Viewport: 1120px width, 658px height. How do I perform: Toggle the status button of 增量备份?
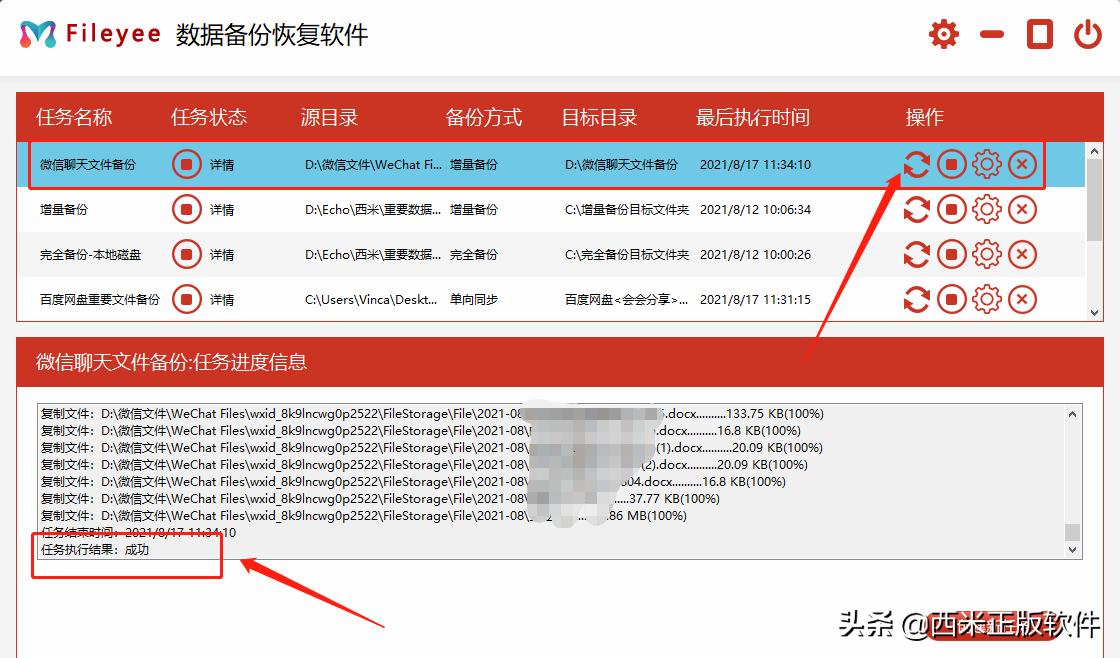click(x=186, y=209)
